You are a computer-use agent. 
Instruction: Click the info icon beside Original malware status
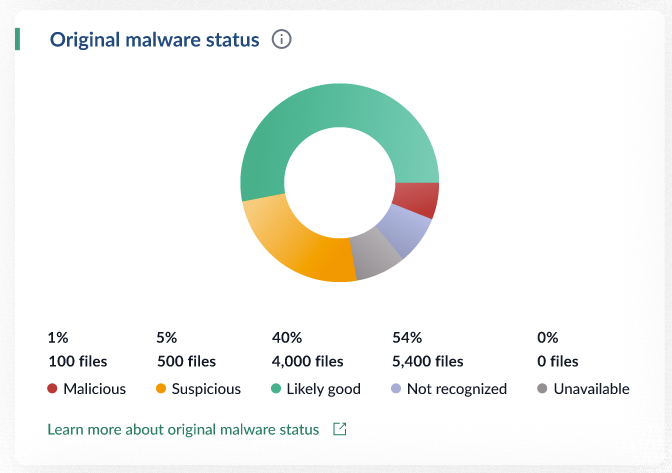282,40
